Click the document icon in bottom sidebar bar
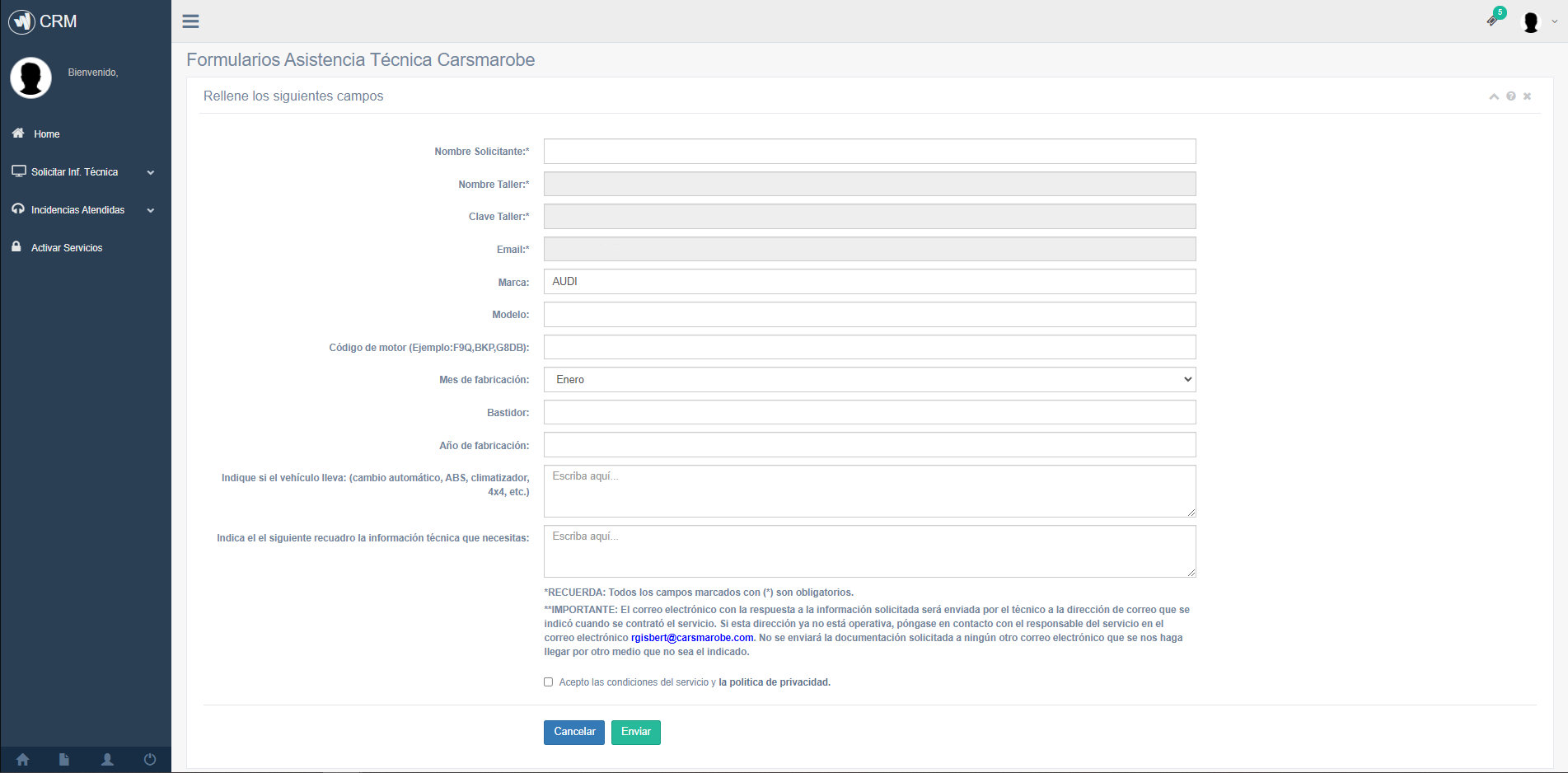The width and height of the screenshot is (1568, 773). tap(64, 760)
